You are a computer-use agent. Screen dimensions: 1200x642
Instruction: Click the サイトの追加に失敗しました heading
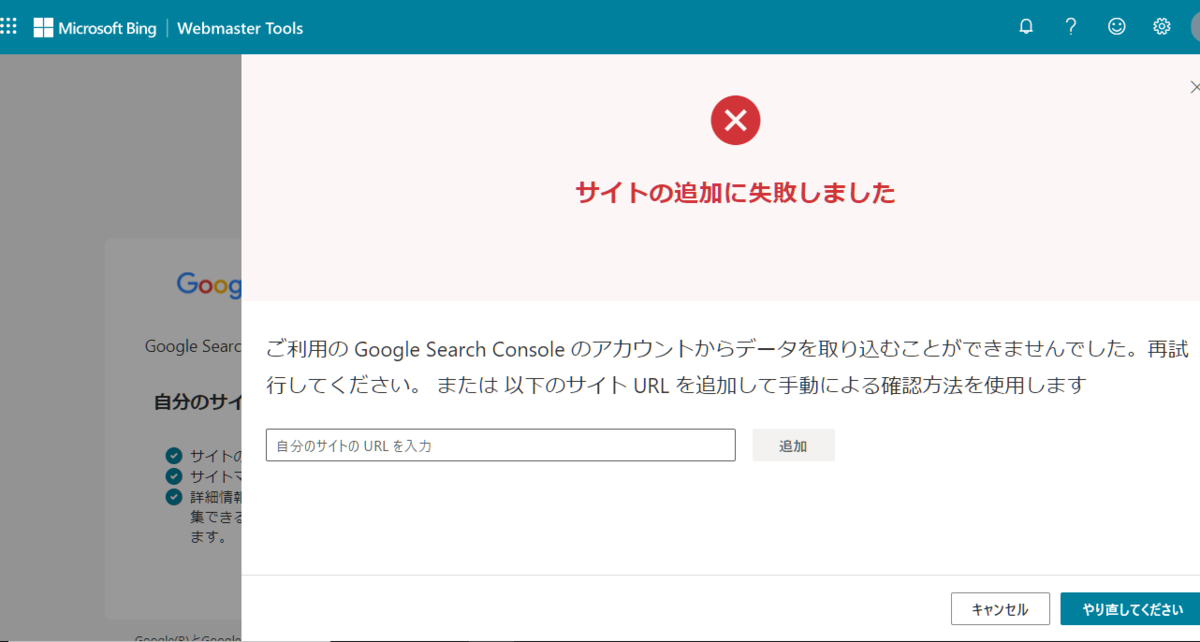pyautogui.click(x=735, y=193)
